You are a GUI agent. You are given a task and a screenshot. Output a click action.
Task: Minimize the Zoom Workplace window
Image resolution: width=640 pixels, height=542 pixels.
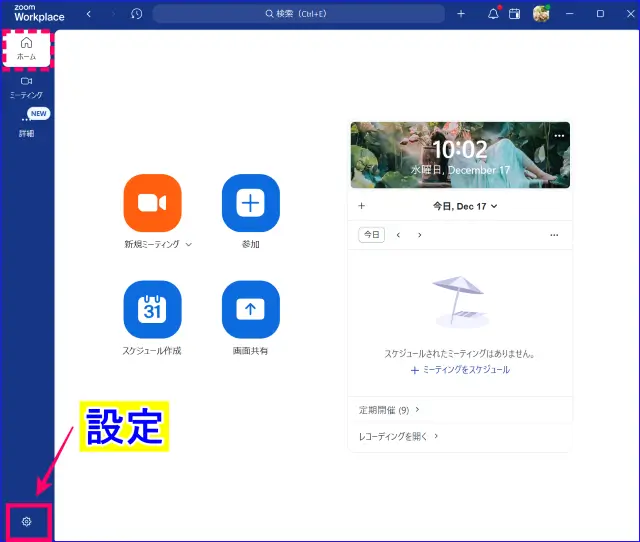(x=569, y=14)
